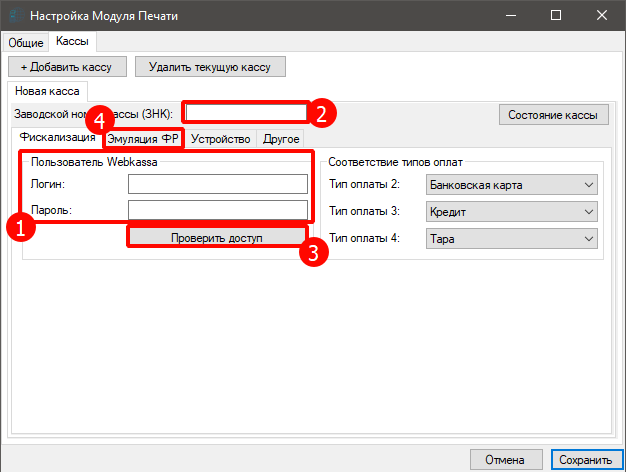Expand Тип оплаты 2 dropdown (Банковская карта)

[x=511, y=185]
